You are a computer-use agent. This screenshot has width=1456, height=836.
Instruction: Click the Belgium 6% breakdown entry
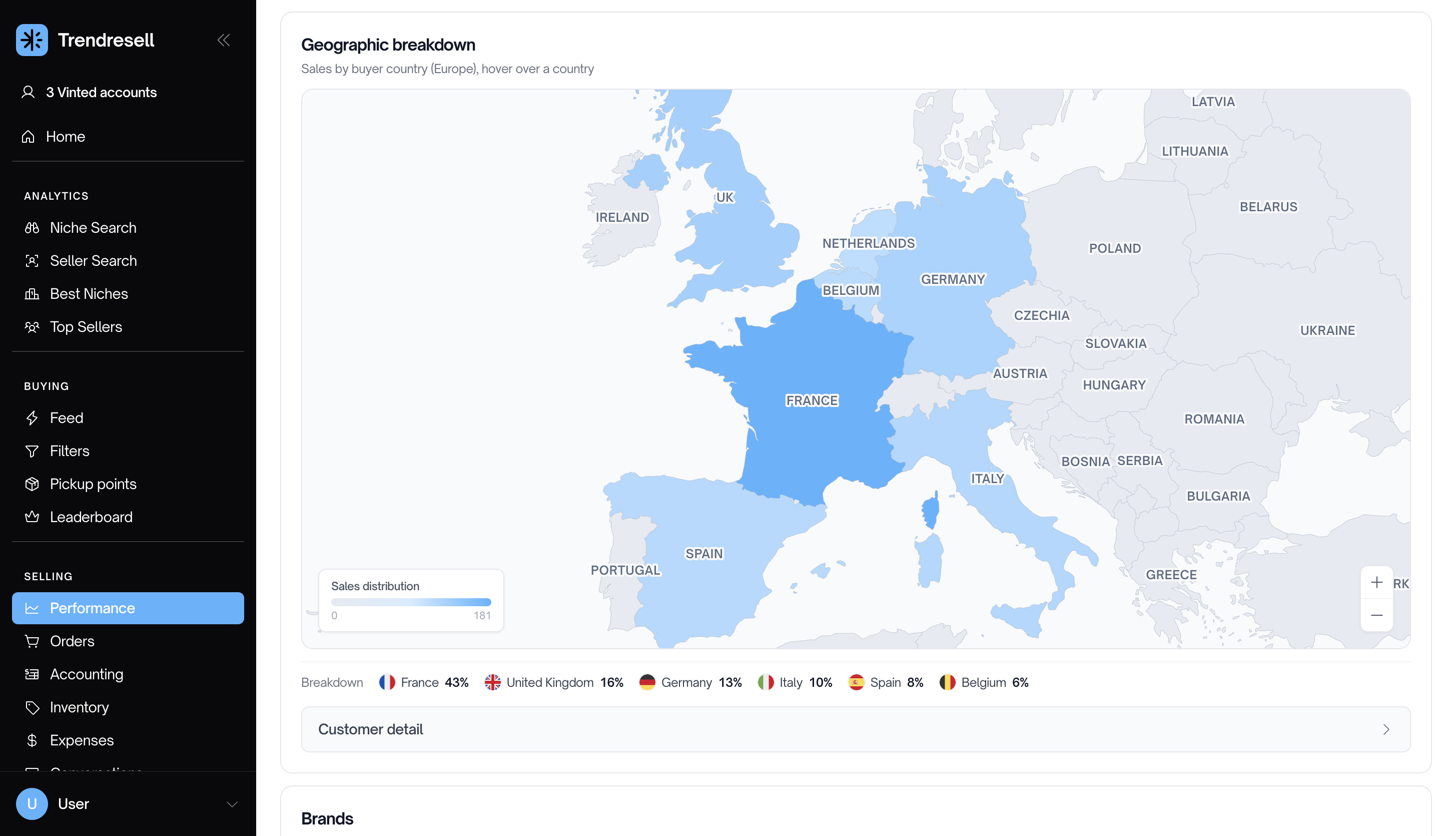[984, 683]
